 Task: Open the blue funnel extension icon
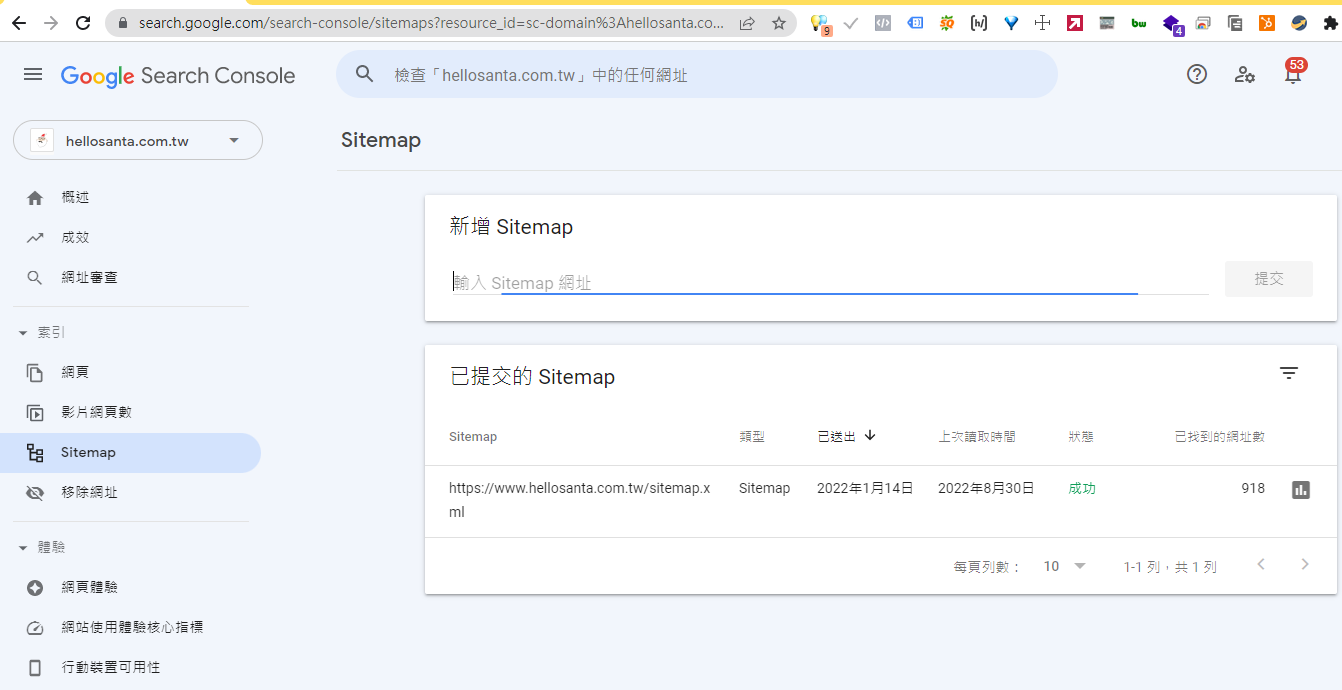1011,23
